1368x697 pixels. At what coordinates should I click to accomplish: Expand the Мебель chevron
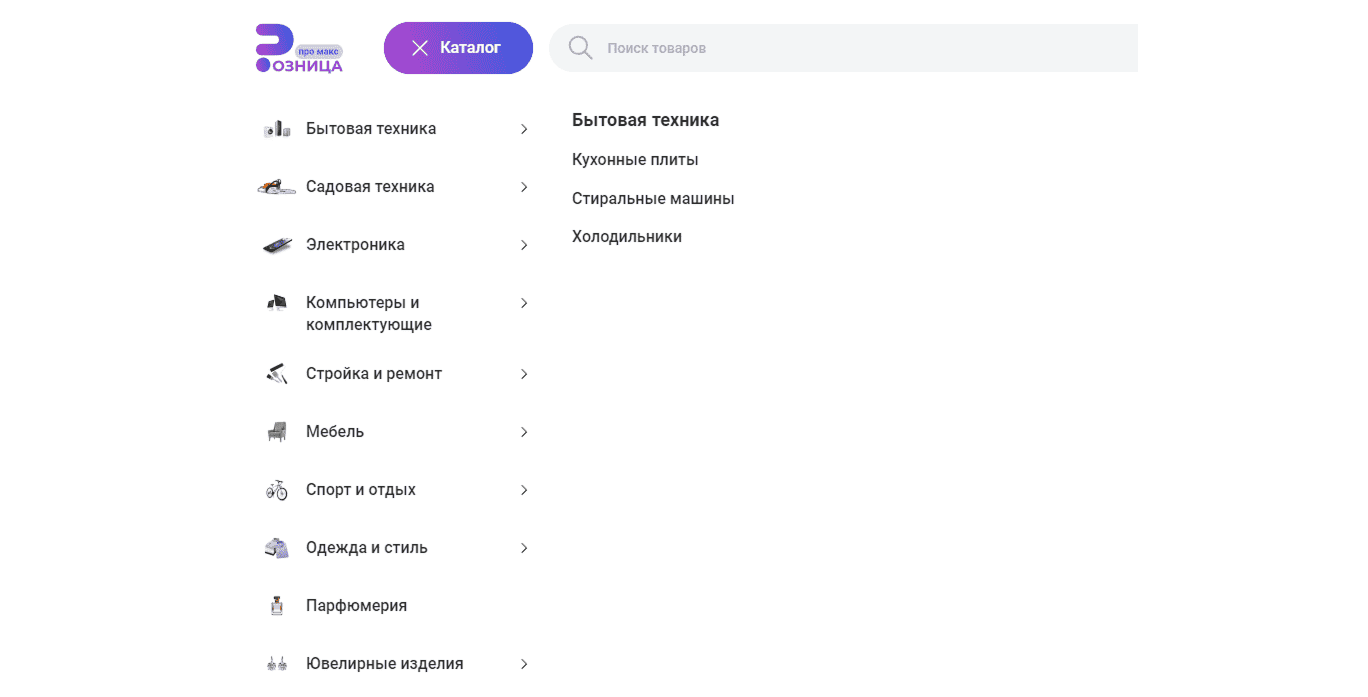(x=524, y=432)
